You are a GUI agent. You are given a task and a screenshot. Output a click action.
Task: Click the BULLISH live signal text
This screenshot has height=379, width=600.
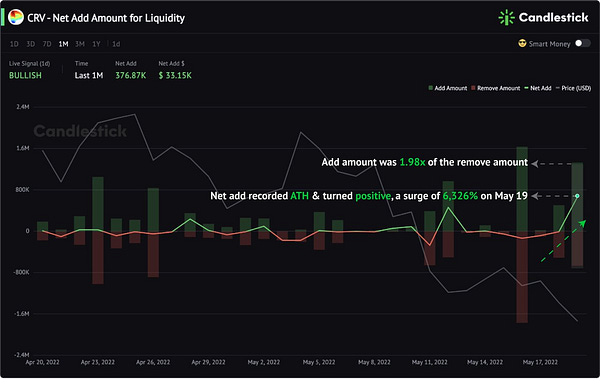click(x=25, y=75)
